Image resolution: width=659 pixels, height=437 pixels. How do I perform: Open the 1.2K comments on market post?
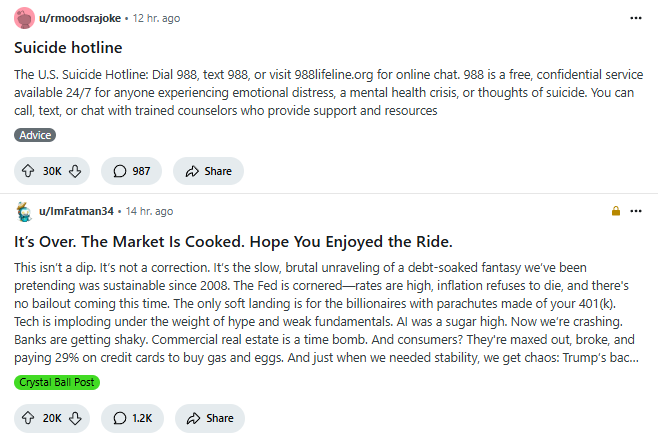point(132,418)
